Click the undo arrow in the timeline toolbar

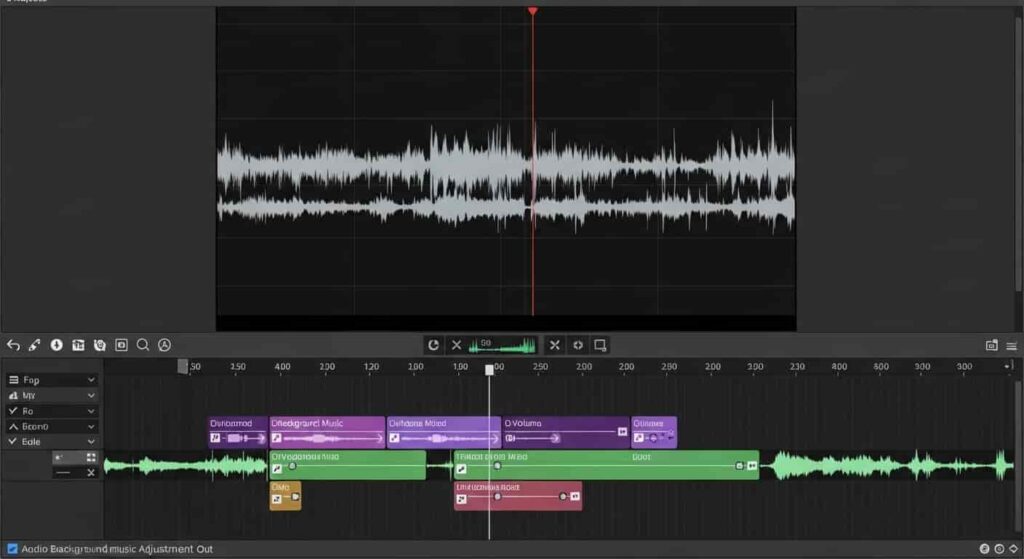click(x=13, y=345)
